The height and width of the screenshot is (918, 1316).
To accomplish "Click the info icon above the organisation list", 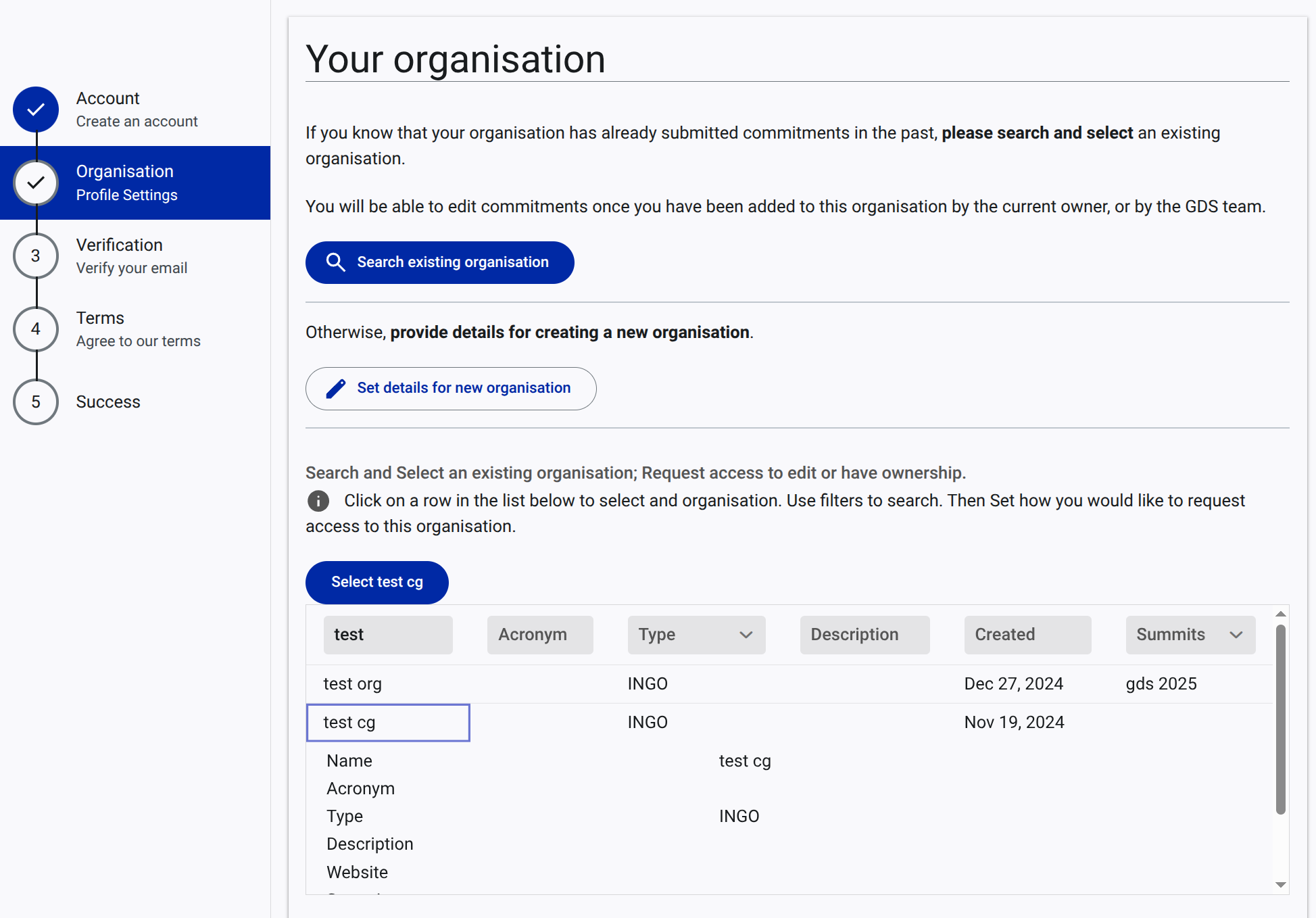I will point(318,501).
